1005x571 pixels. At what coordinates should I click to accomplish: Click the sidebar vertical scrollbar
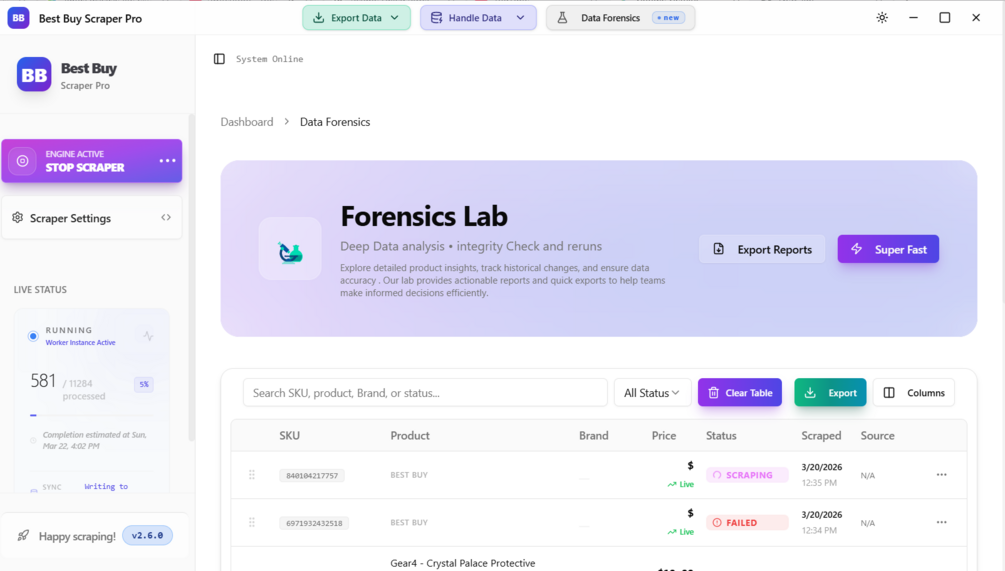pos(191,278)
